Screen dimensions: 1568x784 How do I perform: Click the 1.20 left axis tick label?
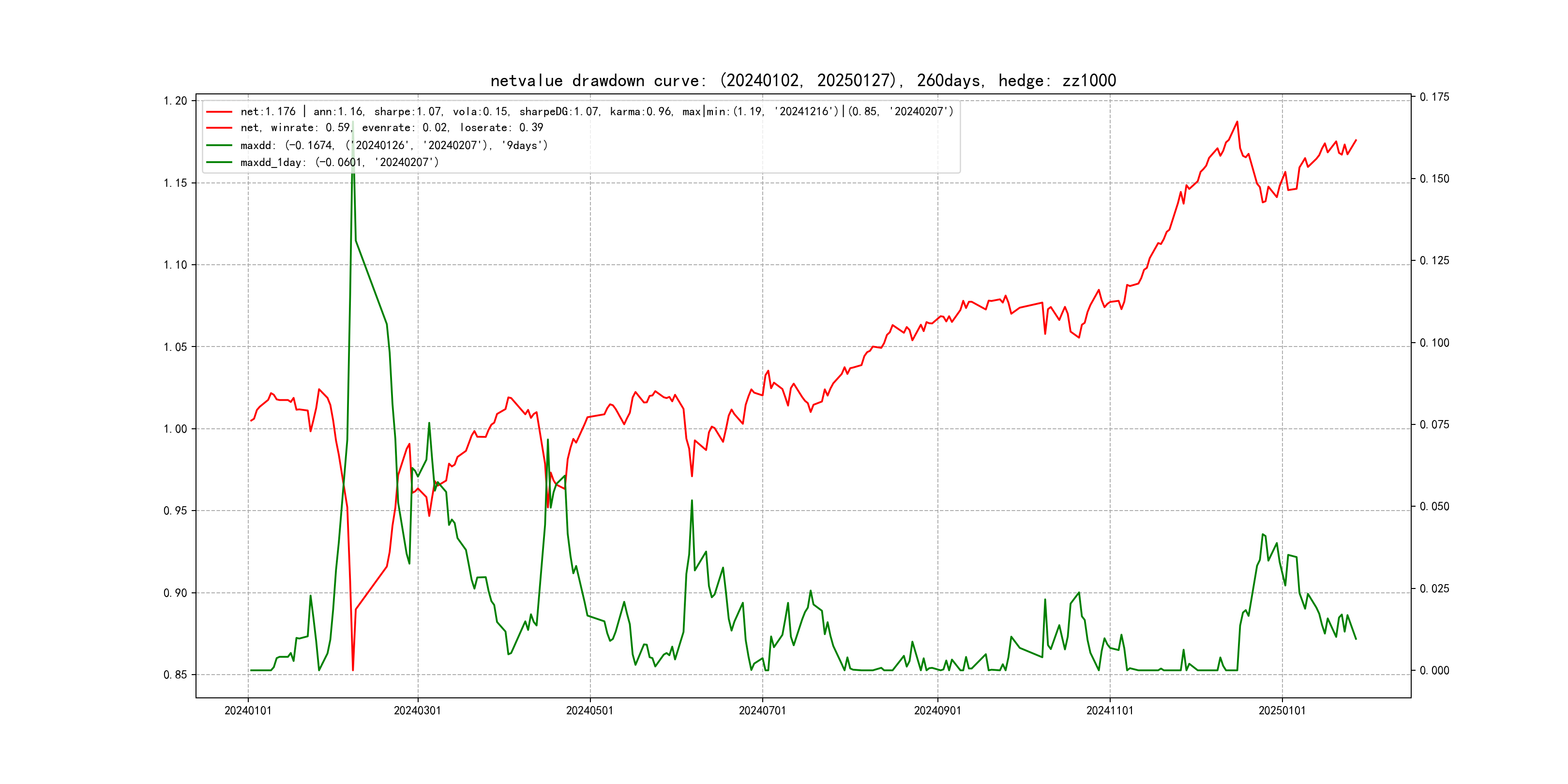[175, 101]
